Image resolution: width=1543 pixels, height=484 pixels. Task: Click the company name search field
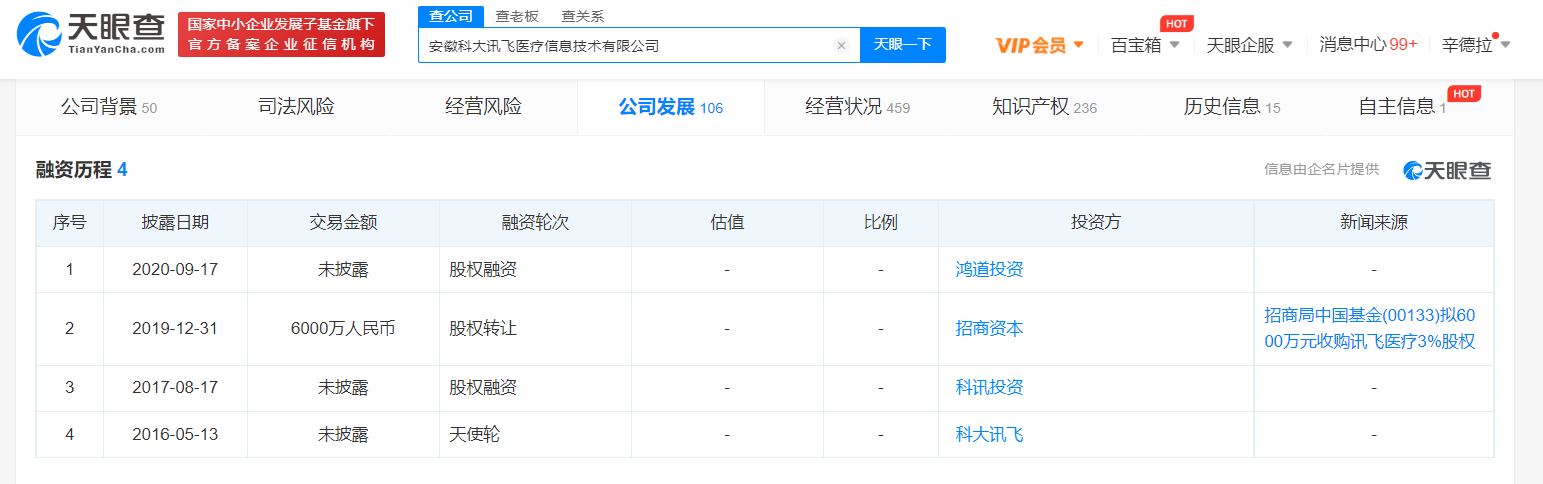point(625,45)
